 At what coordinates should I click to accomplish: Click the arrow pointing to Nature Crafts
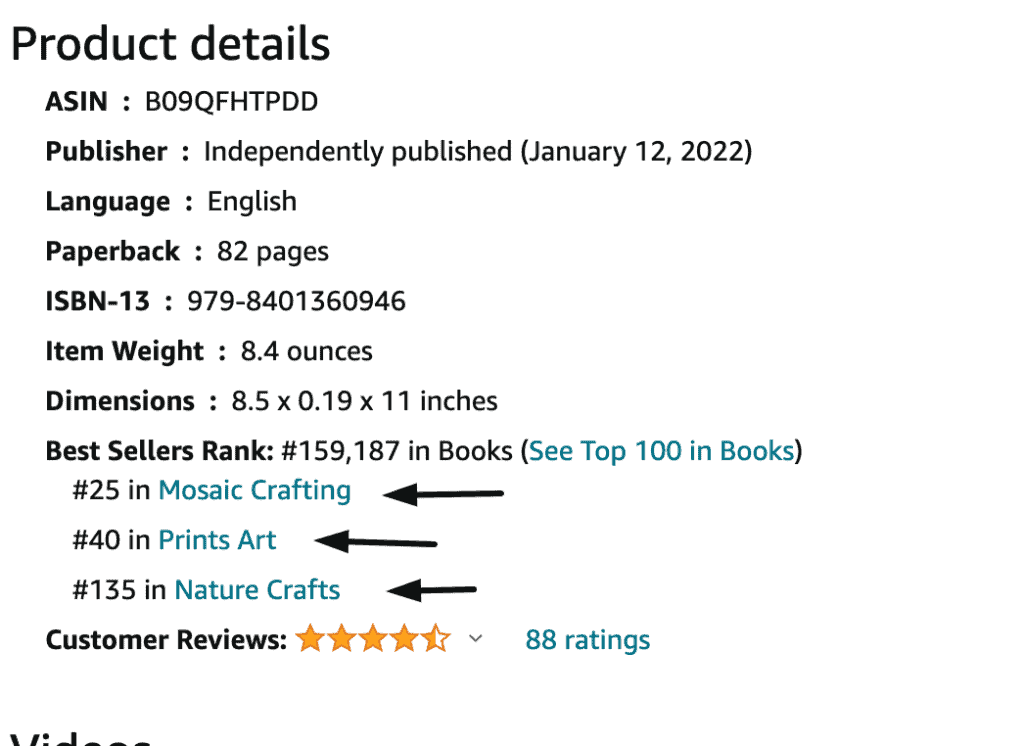pos(432,591)
